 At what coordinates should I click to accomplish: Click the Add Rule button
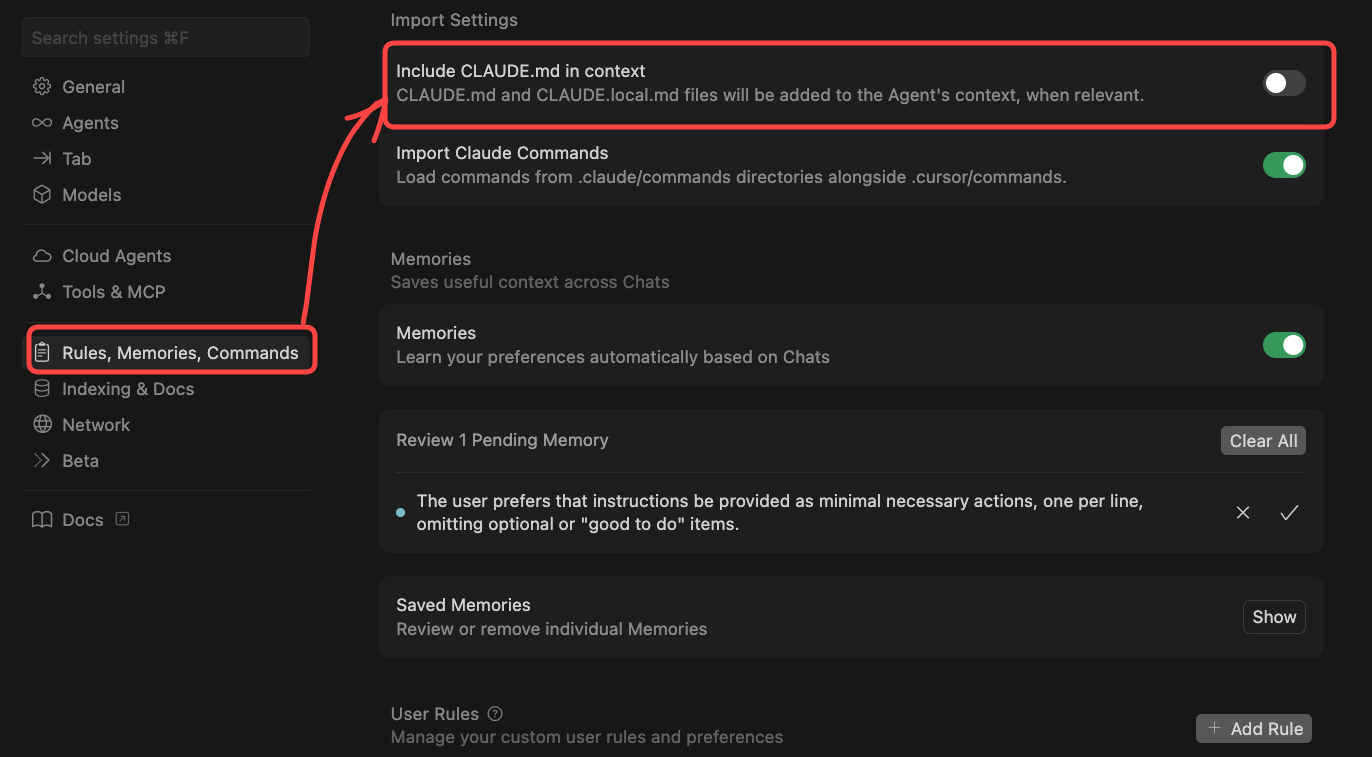(1254, 729)
